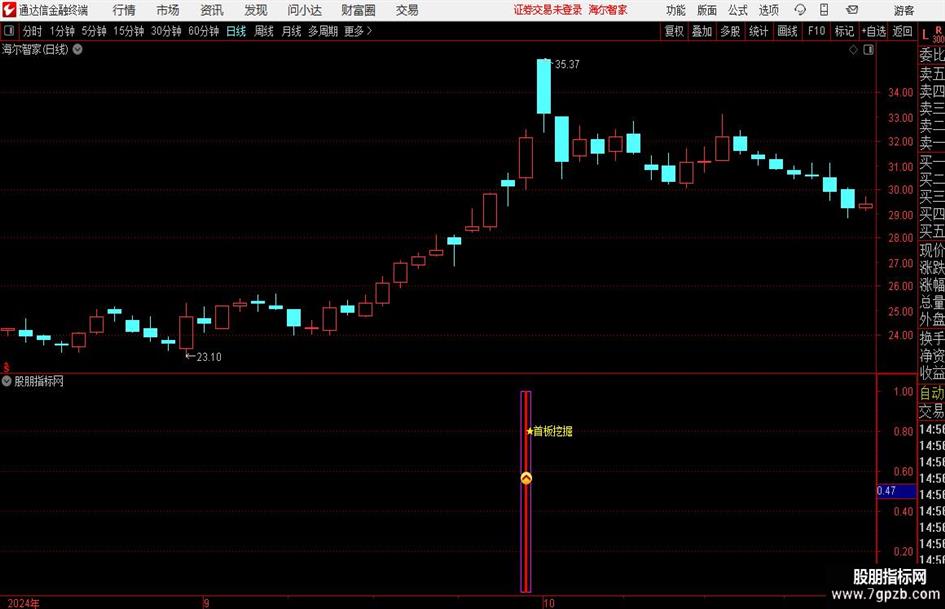The image size is (945, 609).
Task: Click the tall 35.37 peak candlestick
Action: pyautogui.click(x=544, y=86)
